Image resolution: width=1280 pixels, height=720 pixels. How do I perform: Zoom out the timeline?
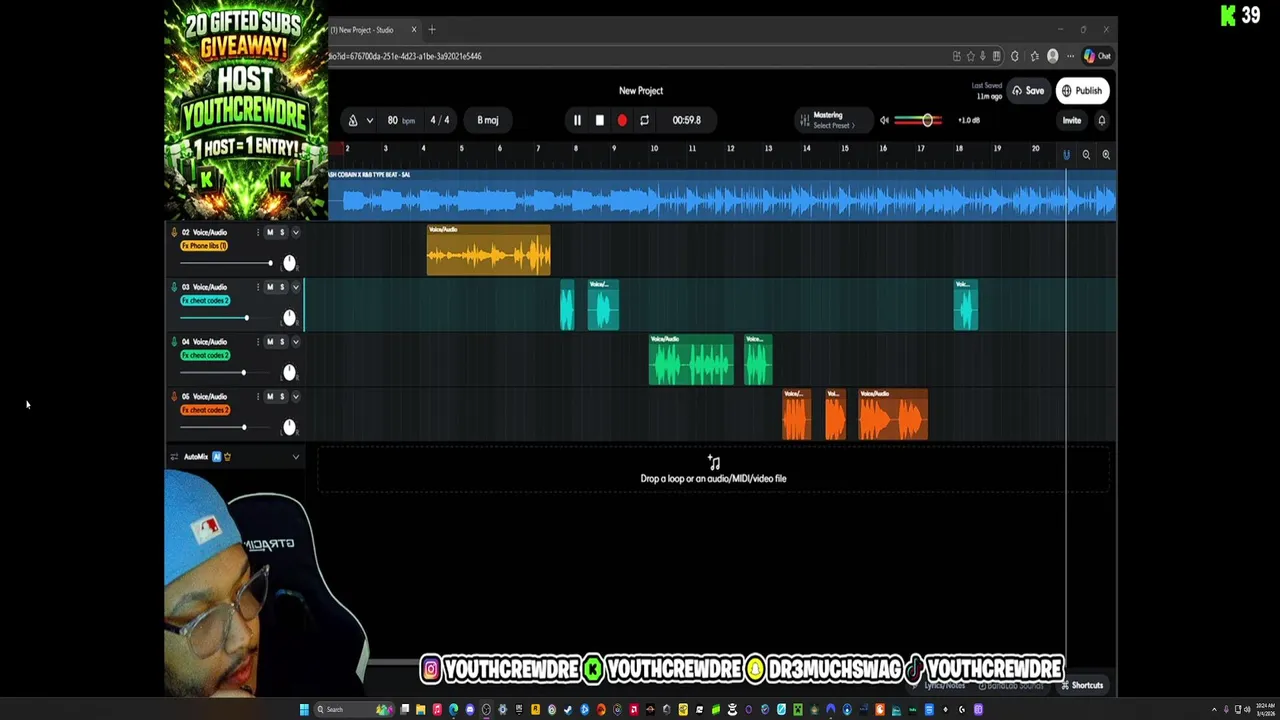(x=1086, y=155)
